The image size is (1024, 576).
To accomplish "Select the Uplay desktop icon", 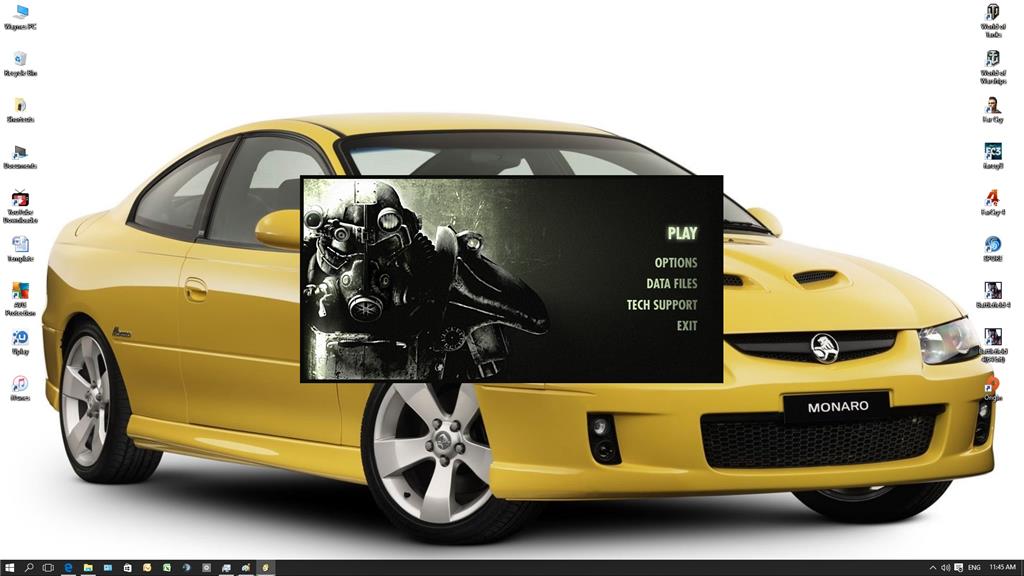I will (x=20, y=342).
